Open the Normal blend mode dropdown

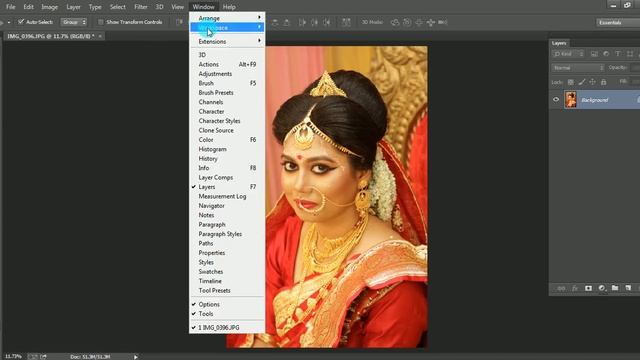click(578, 68)
